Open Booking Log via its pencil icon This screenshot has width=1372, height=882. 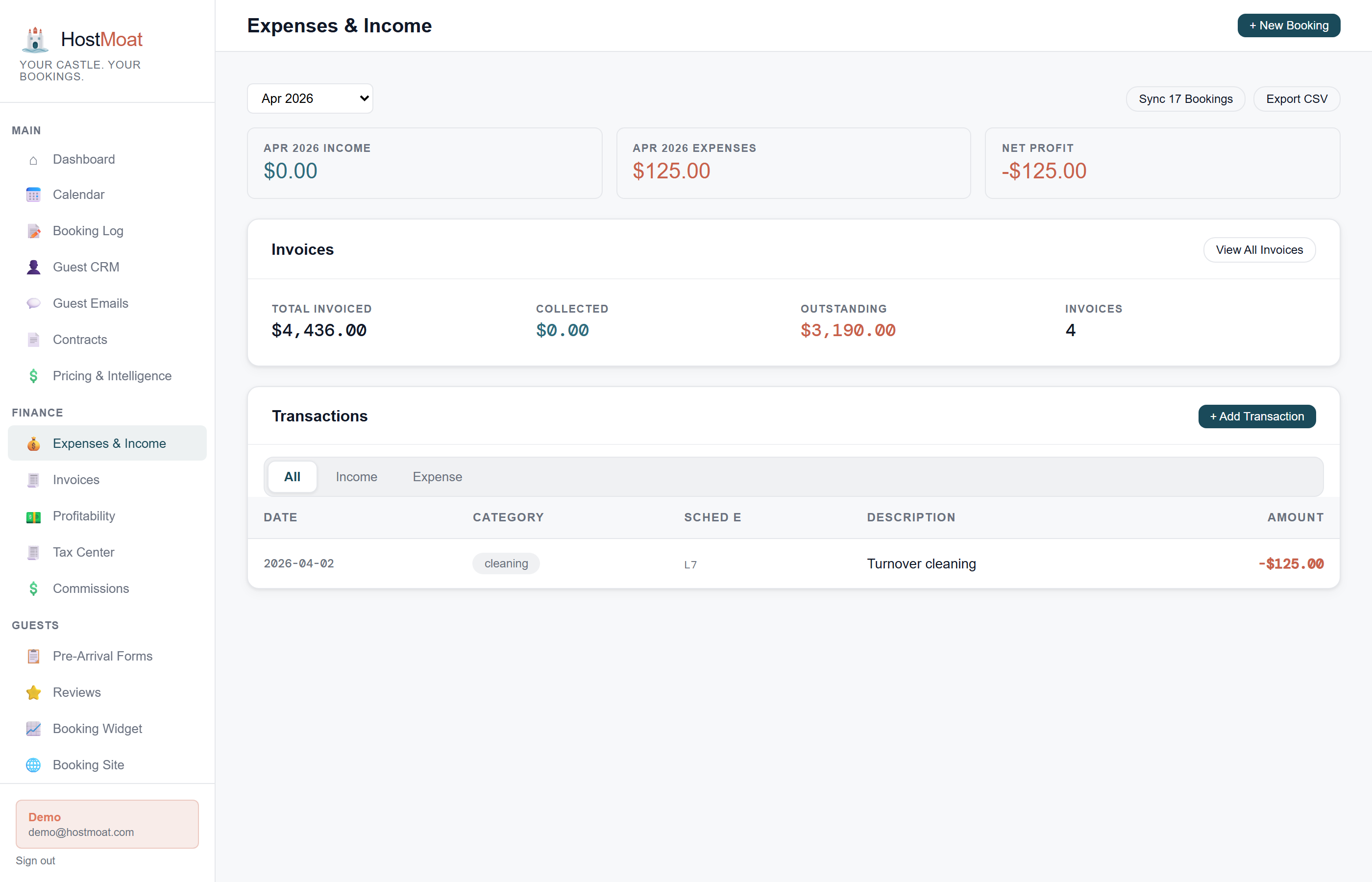coord(33,231)
